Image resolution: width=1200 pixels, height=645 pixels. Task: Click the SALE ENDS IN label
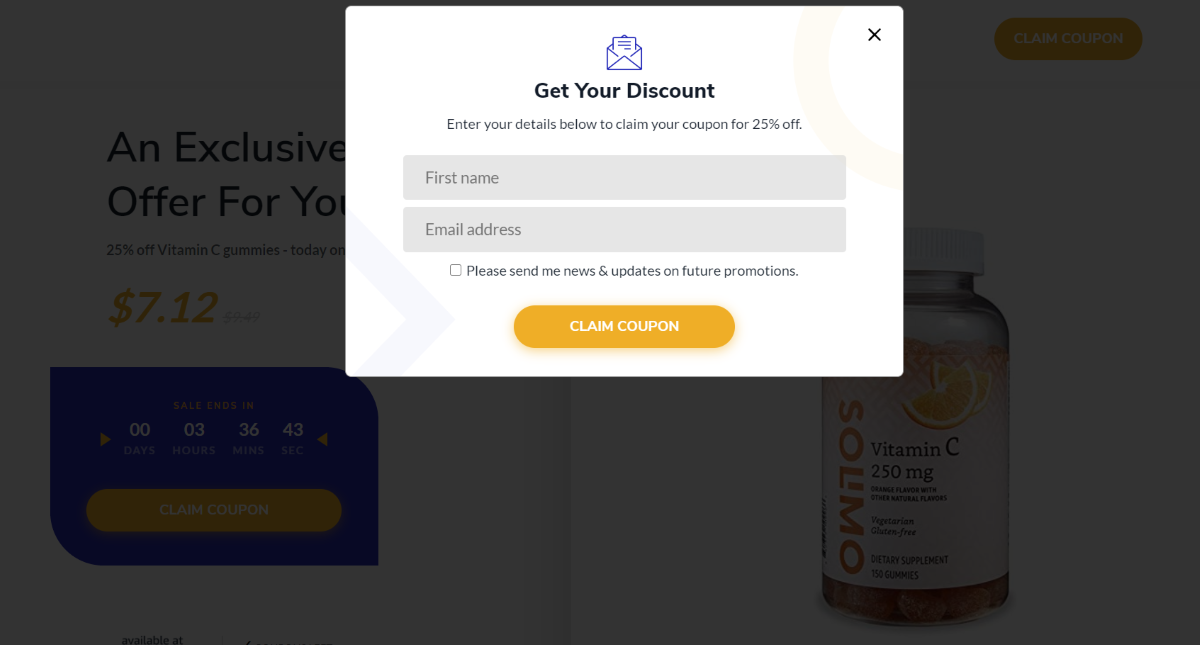point(213,404)
